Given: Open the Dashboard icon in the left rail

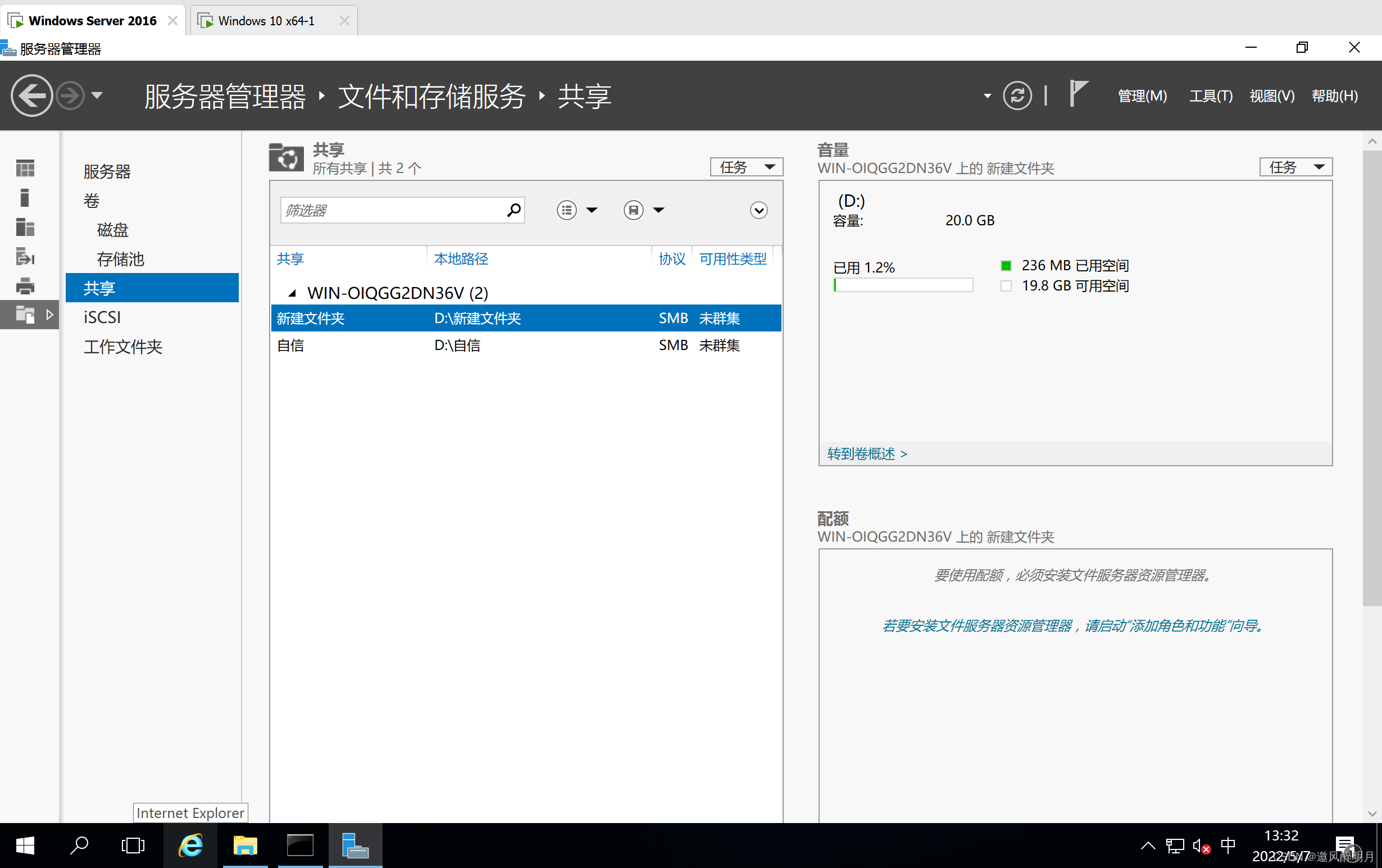Looking at the screenshot, I should (x=25, y=168).
